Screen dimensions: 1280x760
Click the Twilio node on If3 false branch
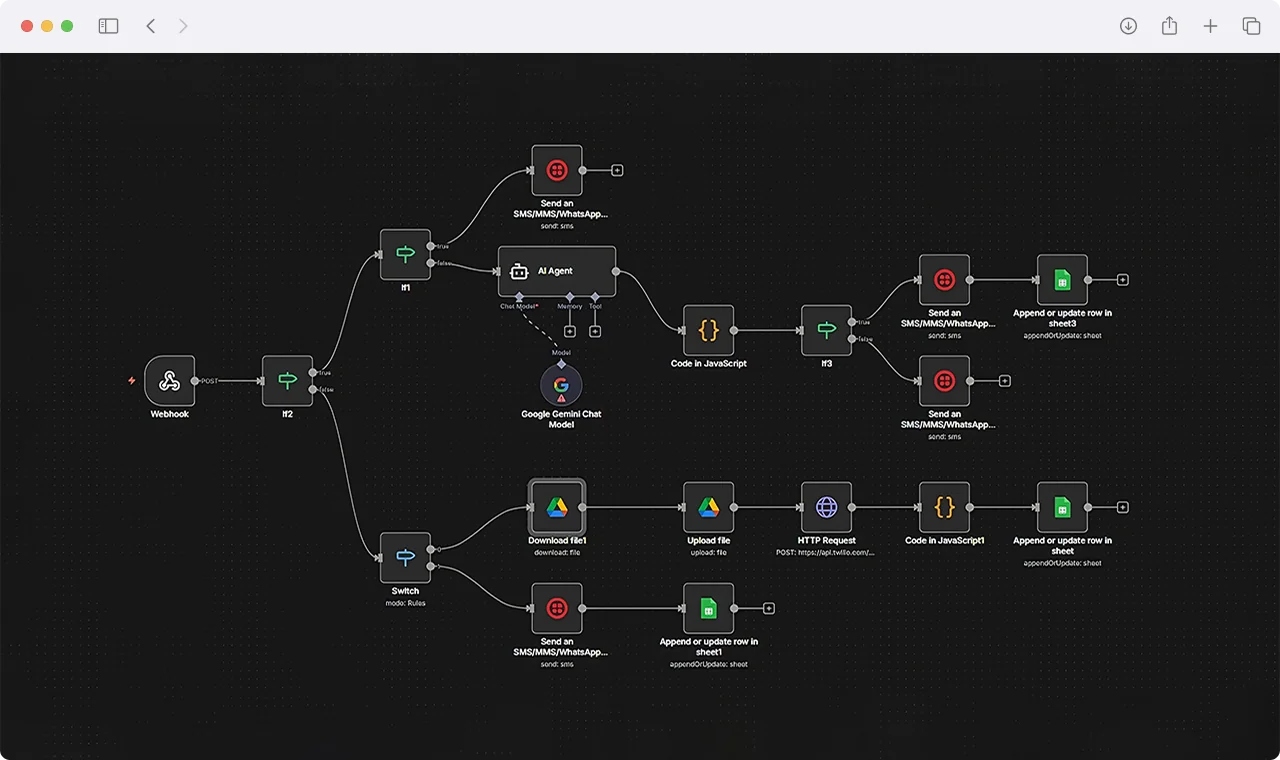pyautogui.click(x=945, y=381)
